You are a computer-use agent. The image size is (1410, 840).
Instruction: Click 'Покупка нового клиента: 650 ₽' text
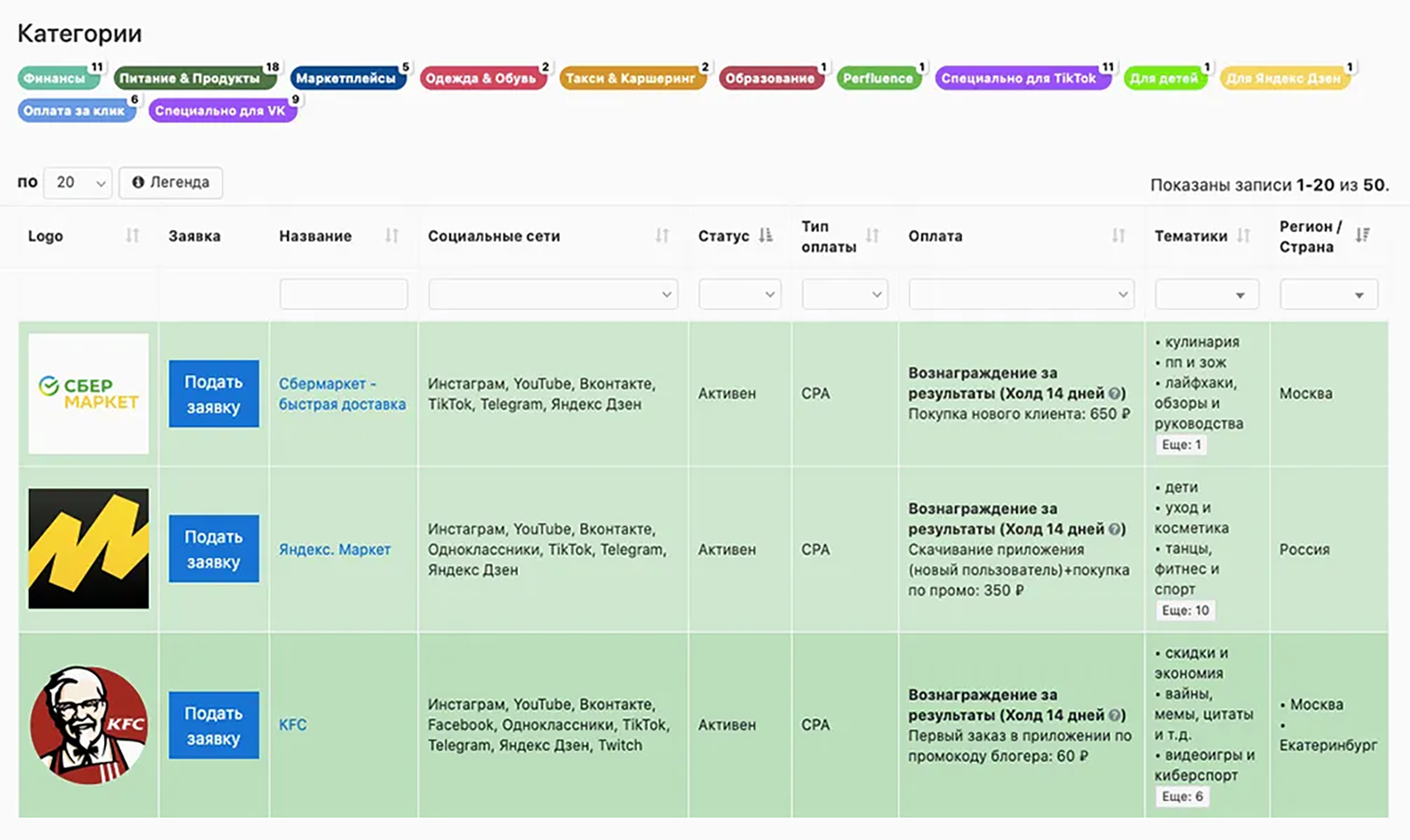coord(1019,414)
